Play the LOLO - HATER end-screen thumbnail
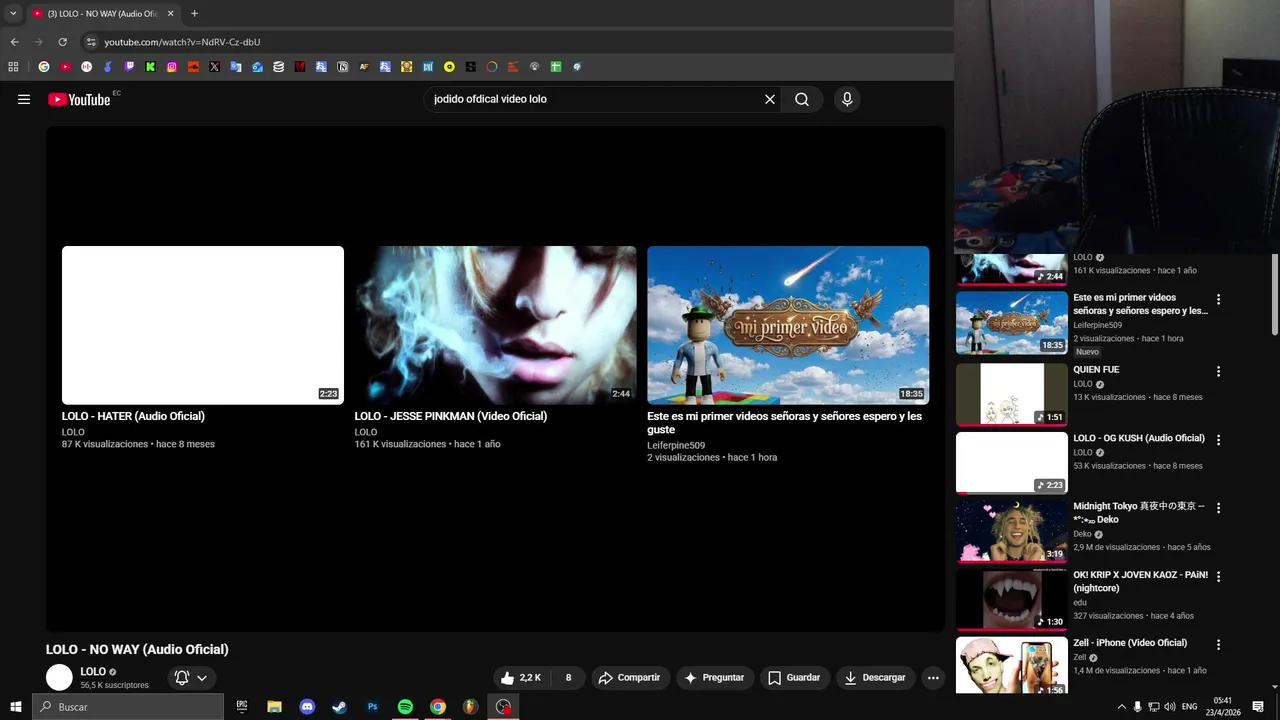The height and width of the screenshot is (720, 1280). click(203, 325)
